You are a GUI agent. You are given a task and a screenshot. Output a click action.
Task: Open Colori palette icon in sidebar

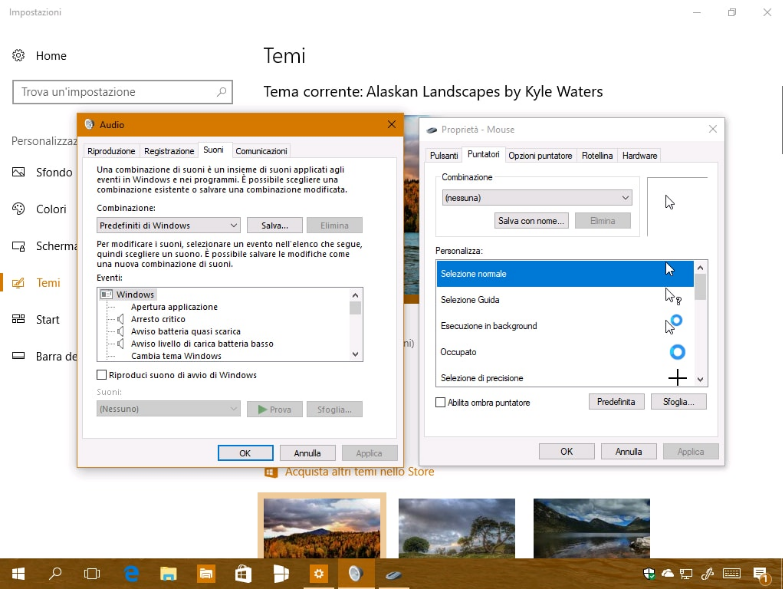18,209
